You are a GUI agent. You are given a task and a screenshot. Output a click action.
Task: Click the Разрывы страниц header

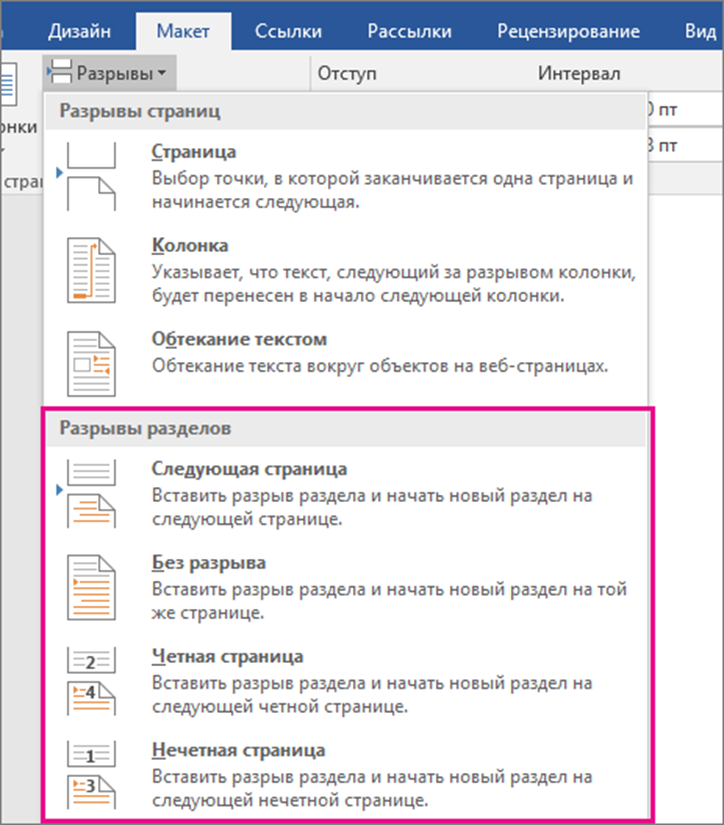coord(346,112)
